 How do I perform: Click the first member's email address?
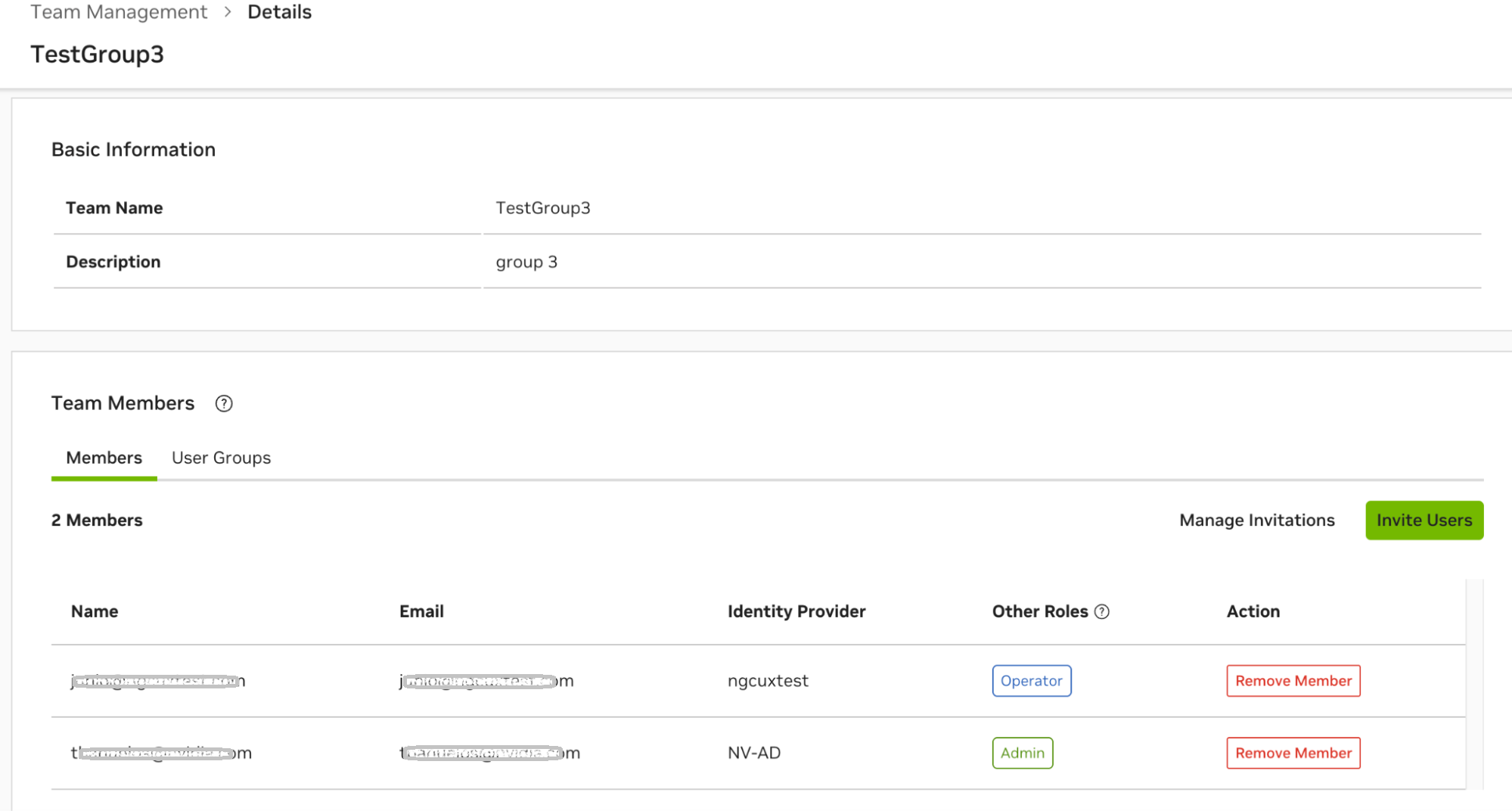pyautogui.click(x=486, y=680)
